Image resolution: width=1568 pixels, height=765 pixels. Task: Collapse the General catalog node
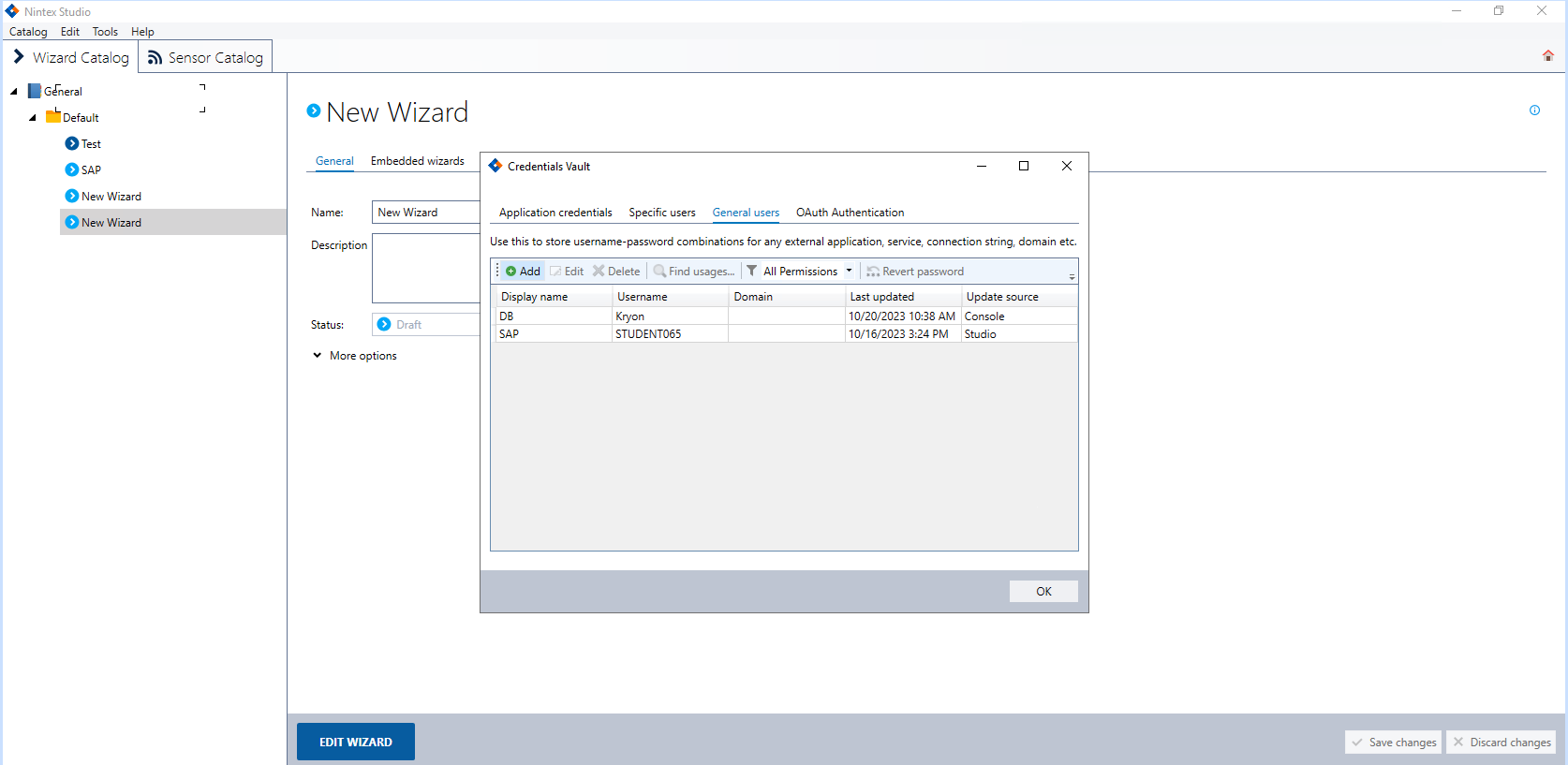14,92
